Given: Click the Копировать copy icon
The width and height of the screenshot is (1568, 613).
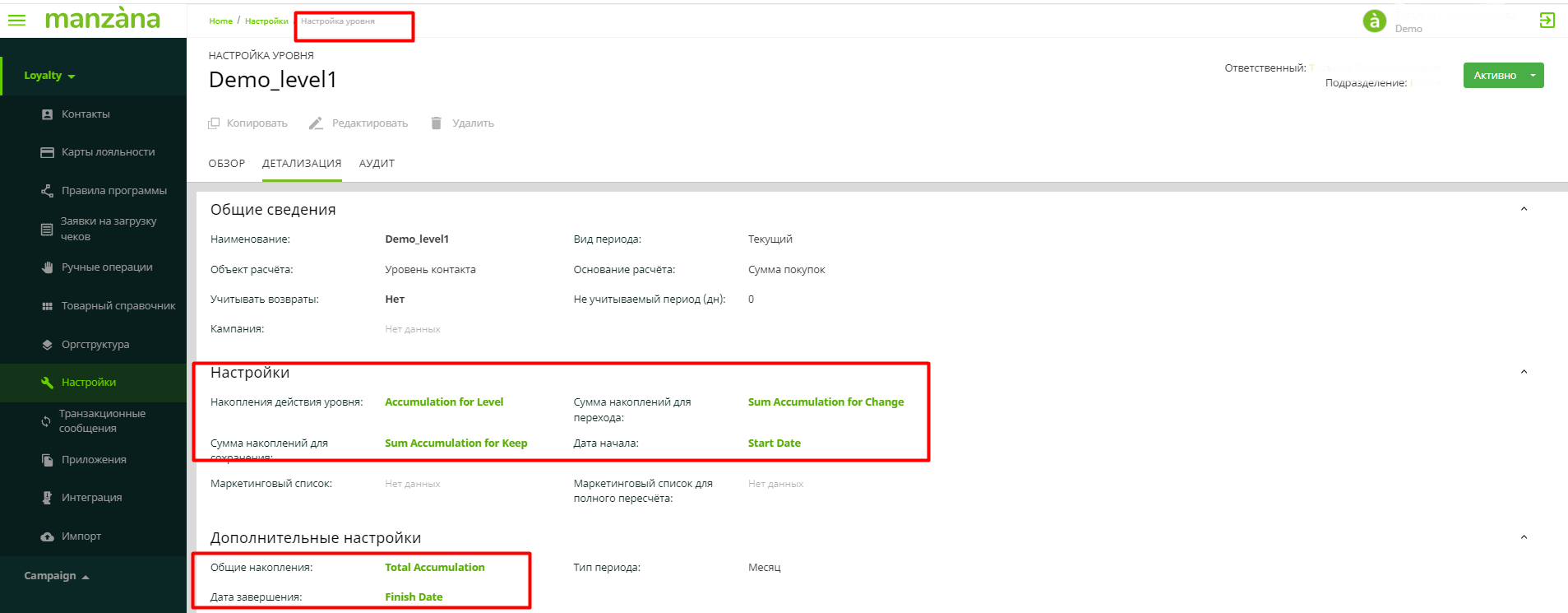Looking at the screenshot, I should (x=214, y=123).
